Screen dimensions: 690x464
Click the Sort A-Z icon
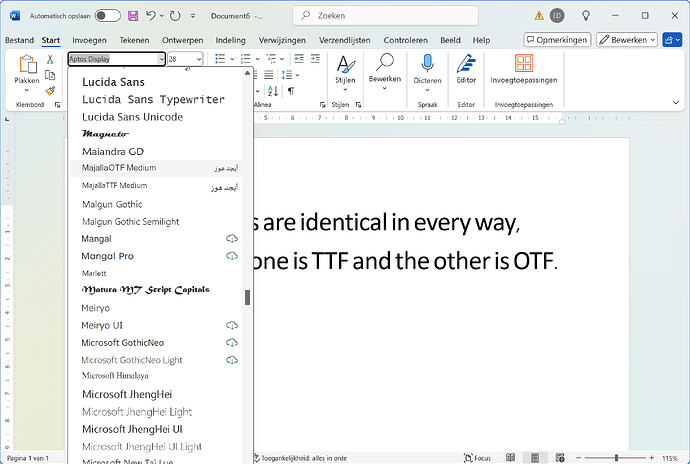(273, 91)
